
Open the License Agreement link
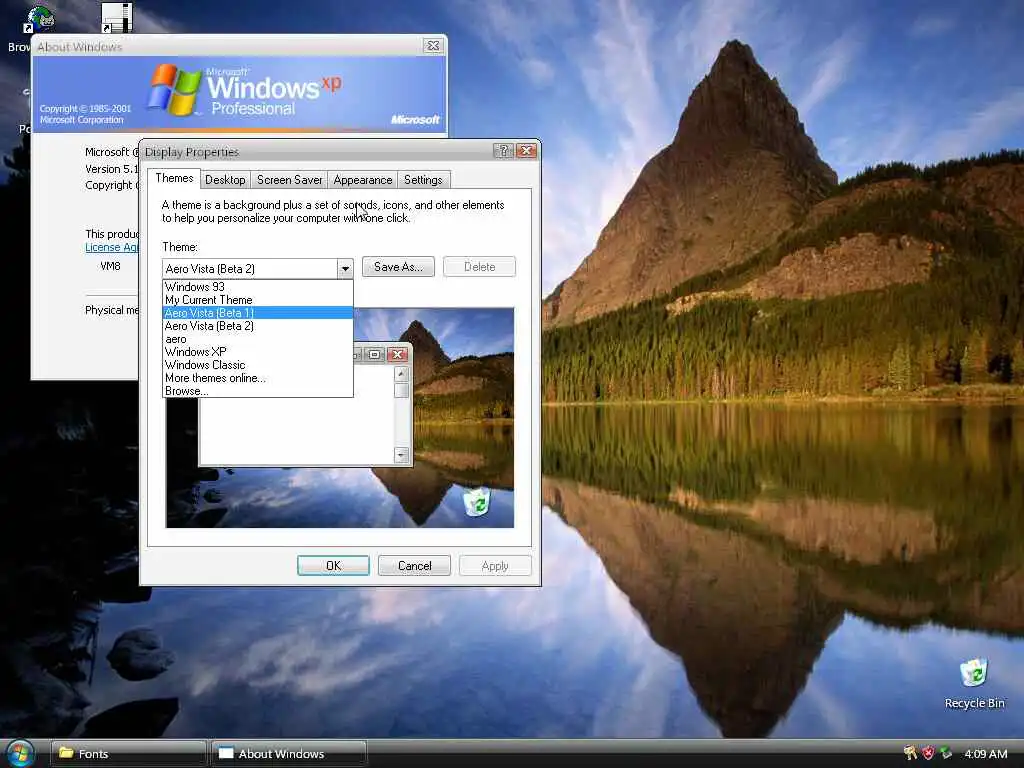112,248
